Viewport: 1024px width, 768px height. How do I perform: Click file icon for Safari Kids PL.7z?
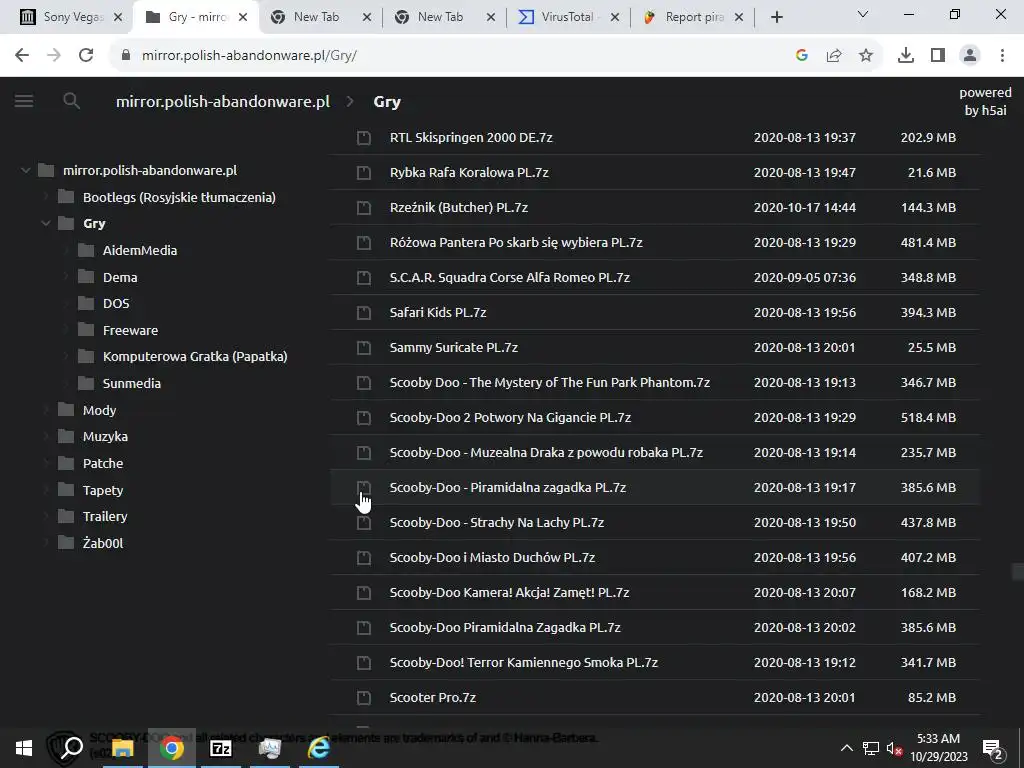364,313
